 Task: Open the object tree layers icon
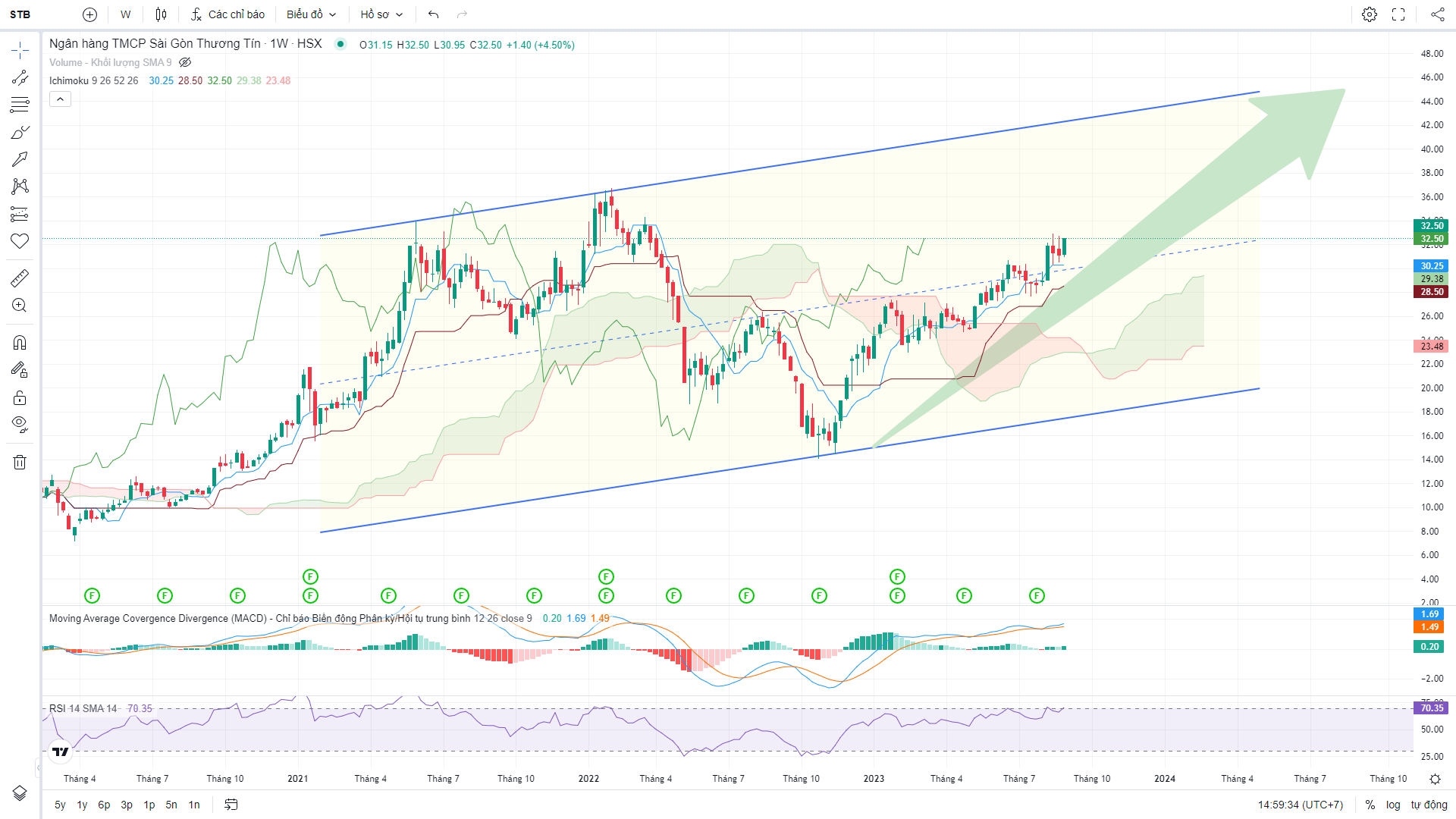click(20, 793)
